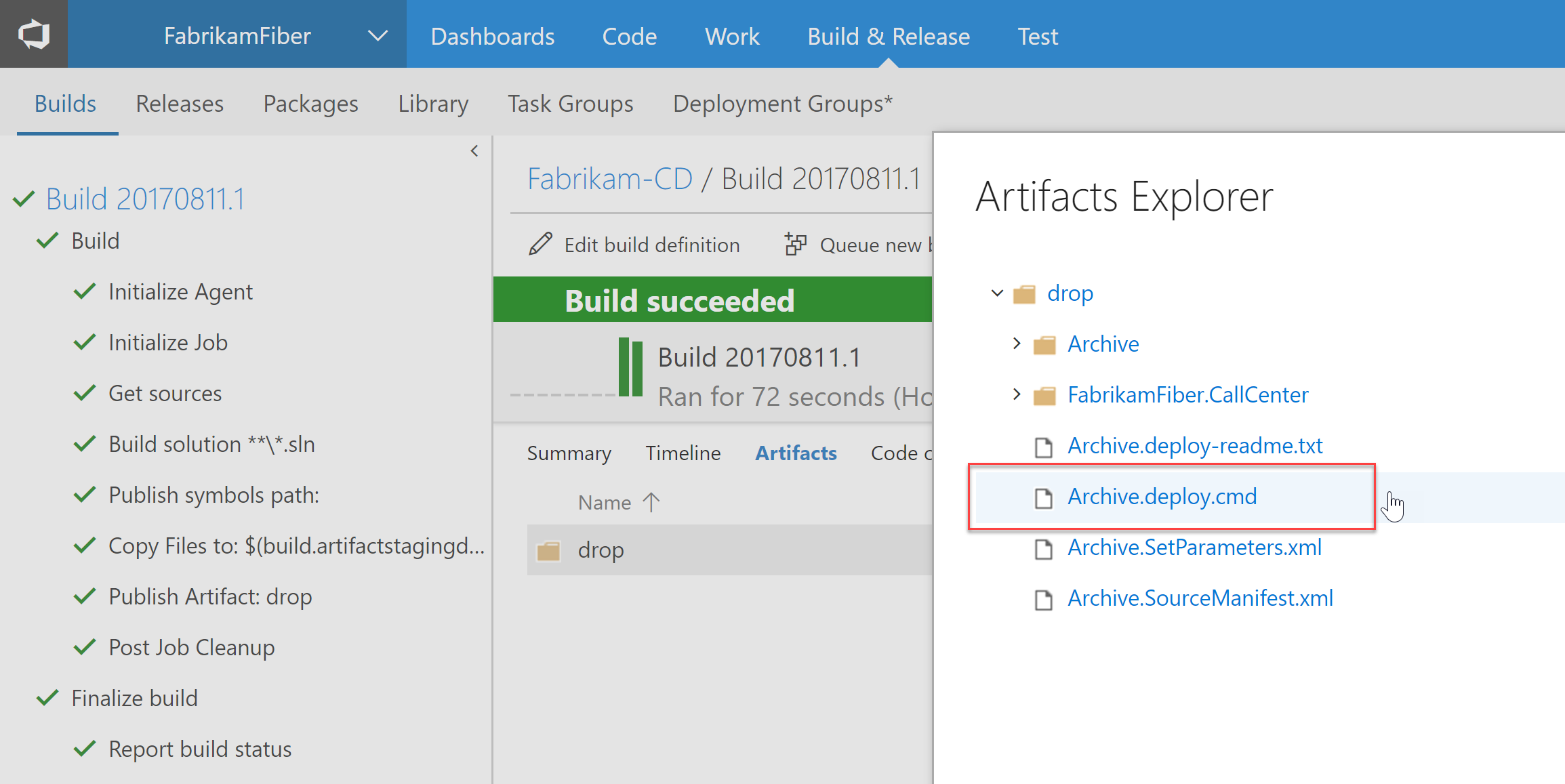This screenshot has height=784, width=1565.
Task: Click the file icon for Archive.SetParameters.xml
Action: point(1044,549)
